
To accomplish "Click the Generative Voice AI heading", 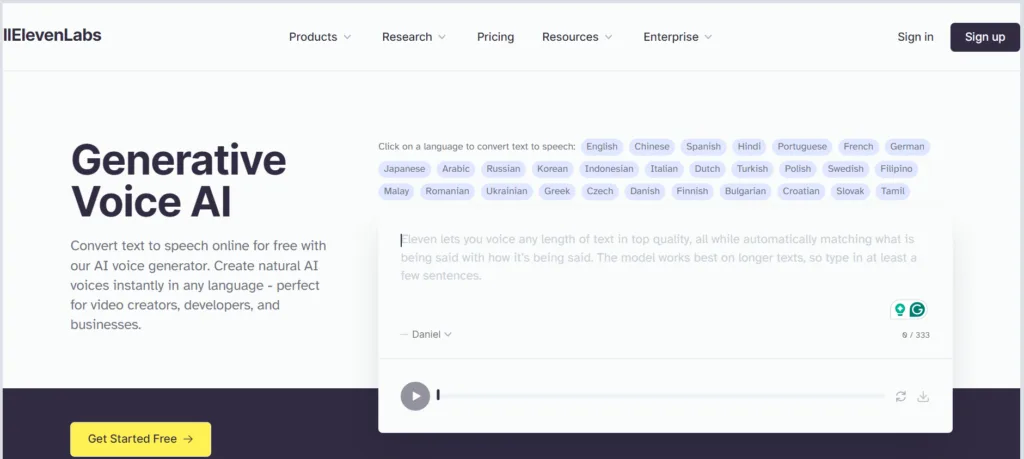I will pyautogui.click(x=178, y=181).
